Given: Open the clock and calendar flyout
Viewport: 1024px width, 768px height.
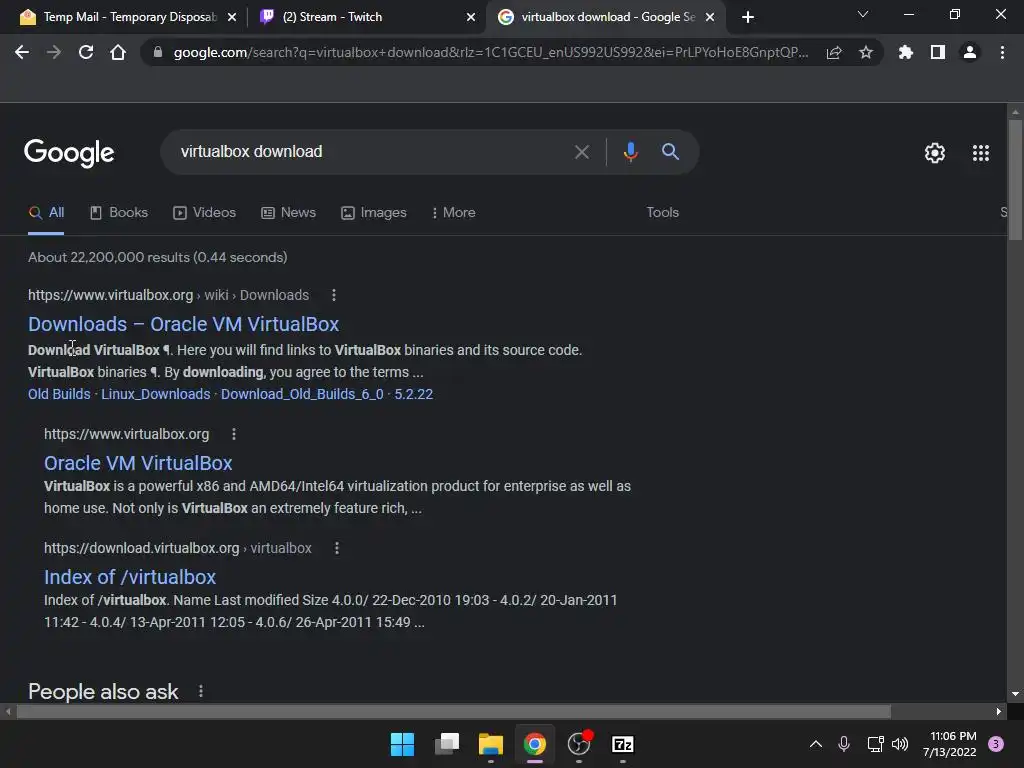Looking at the screenshot, I should 950,744.
